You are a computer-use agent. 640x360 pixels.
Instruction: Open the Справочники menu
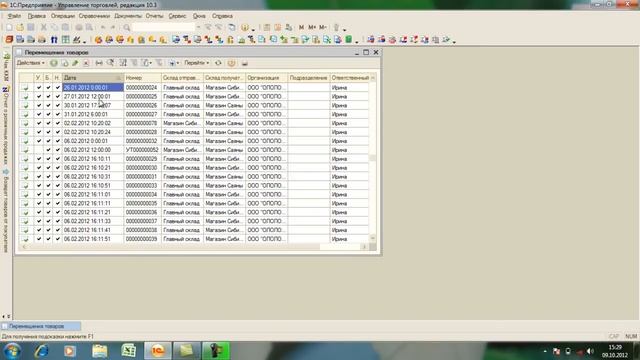point(94,16)
